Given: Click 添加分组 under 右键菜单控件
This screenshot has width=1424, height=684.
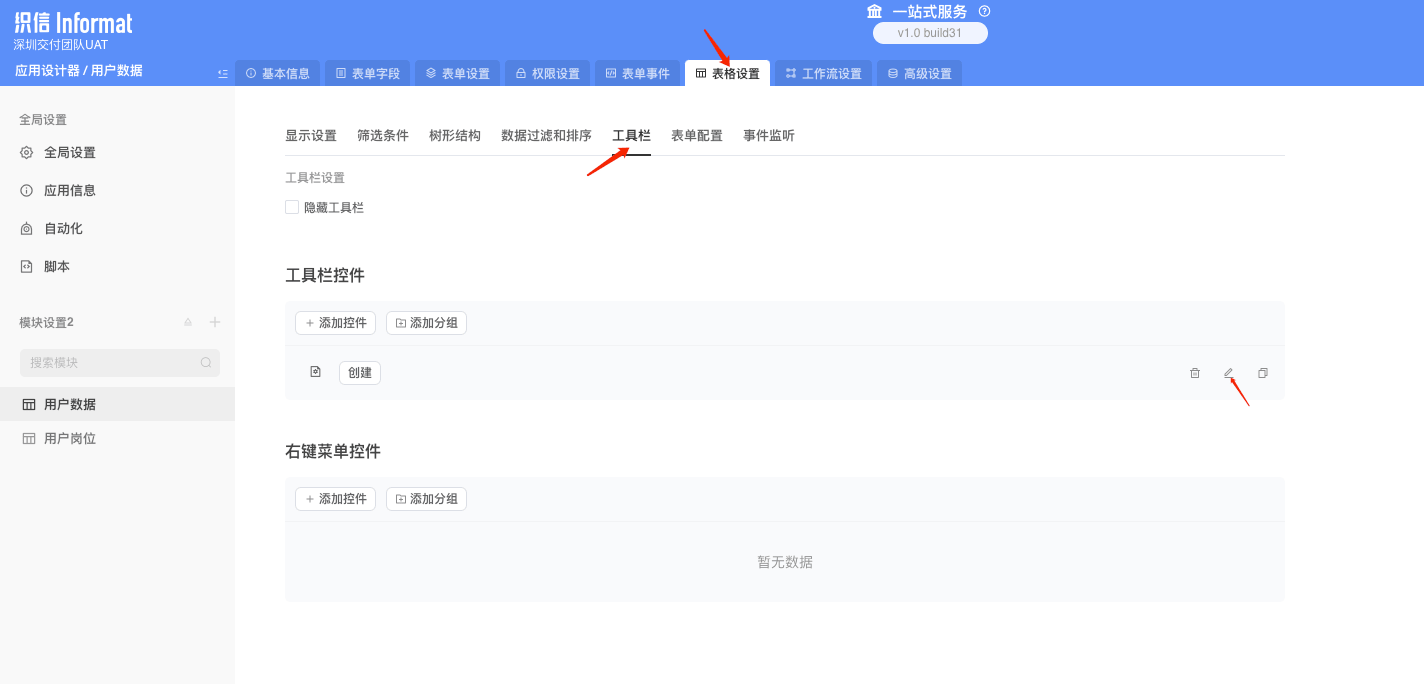Looking at the screenshot, I should tap(426, 498).
